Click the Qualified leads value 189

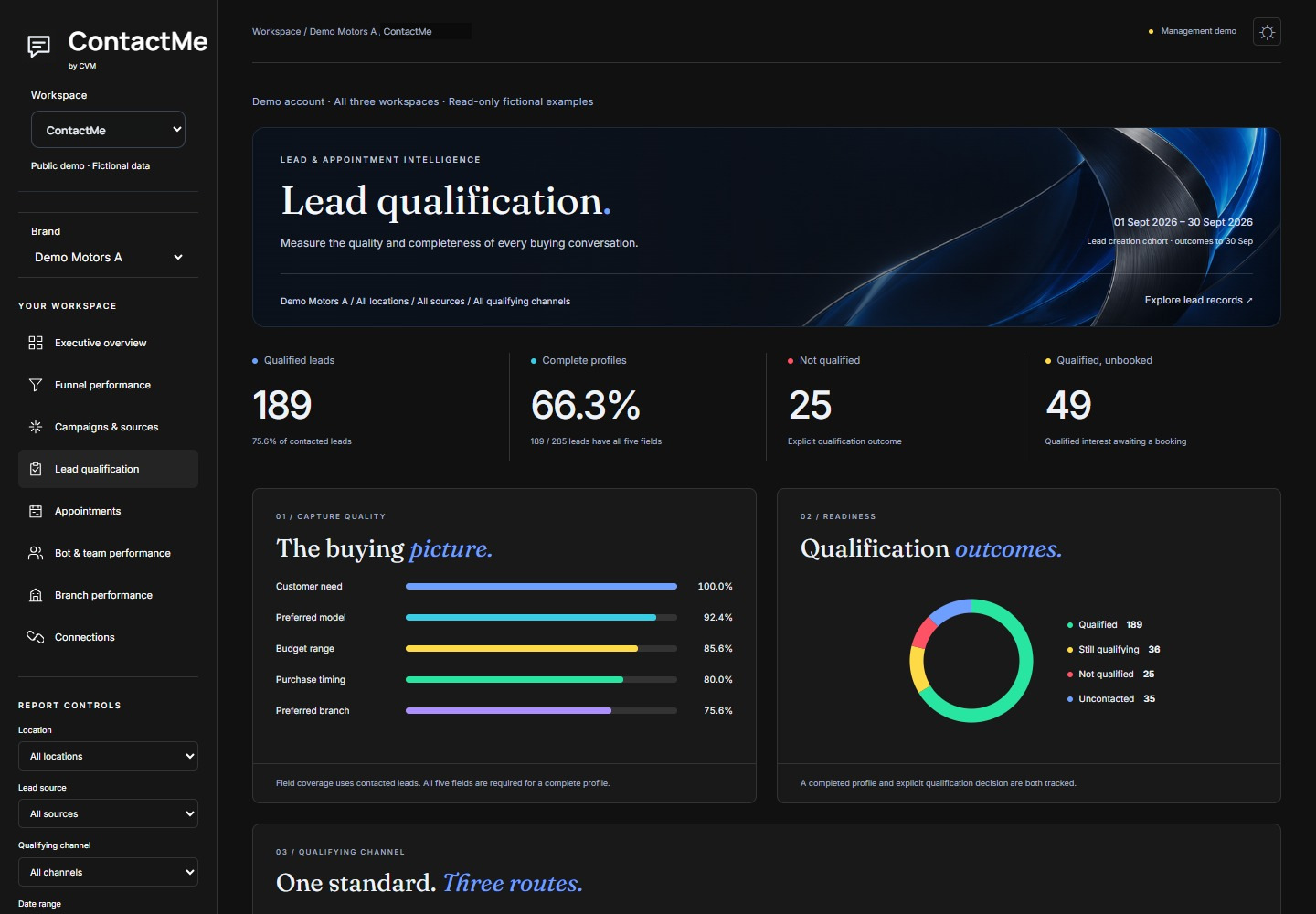282,405
